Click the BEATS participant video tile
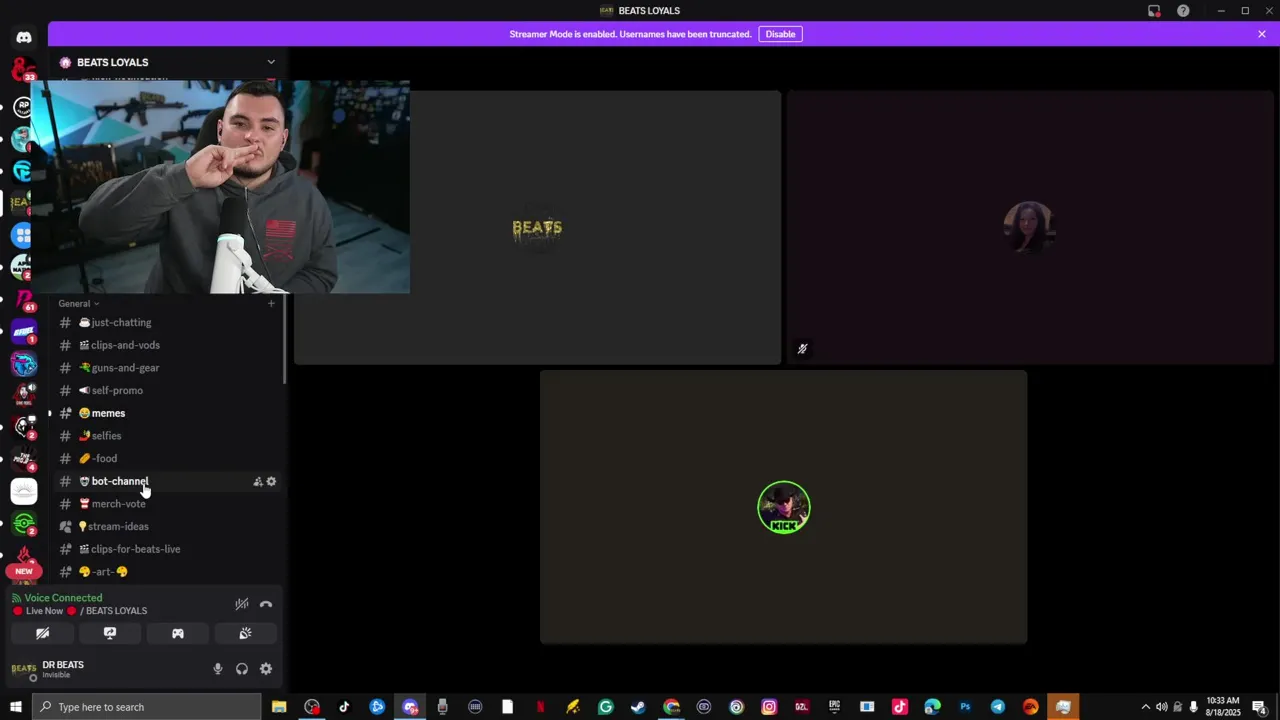 (x=537, y=228)
